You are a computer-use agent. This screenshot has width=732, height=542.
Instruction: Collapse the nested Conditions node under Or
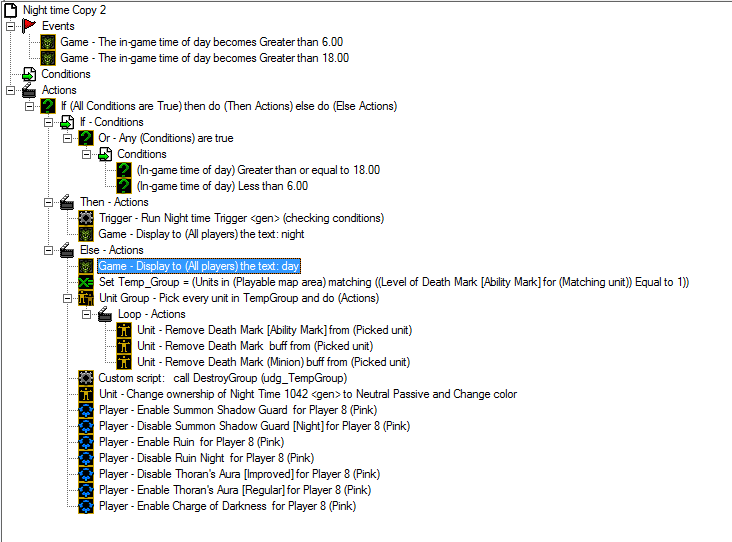pyautogui.click(x=87, y=155)
